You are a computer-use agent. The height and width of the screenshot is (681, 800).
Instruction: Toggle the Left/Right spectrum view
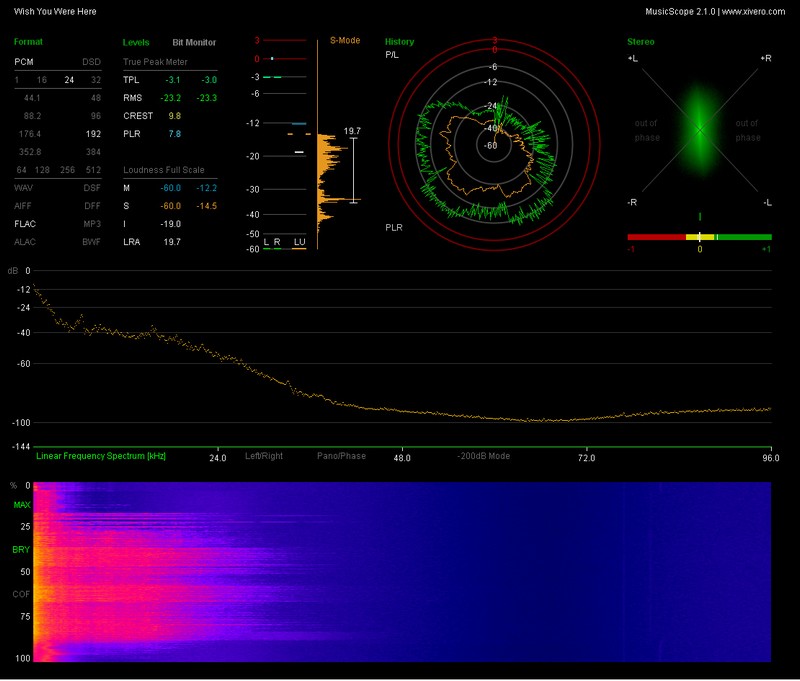coord(264,456)
